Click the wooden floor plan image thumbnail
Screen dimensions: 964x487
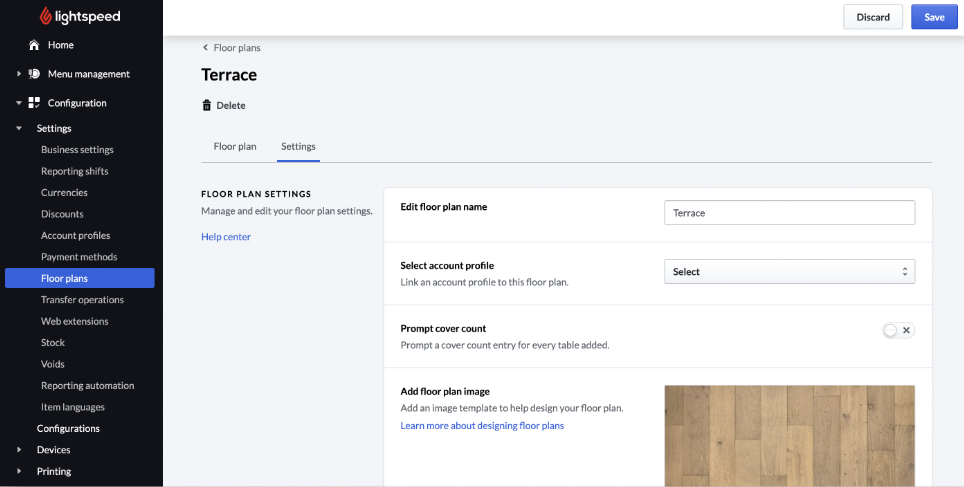[x=789, y=435]
